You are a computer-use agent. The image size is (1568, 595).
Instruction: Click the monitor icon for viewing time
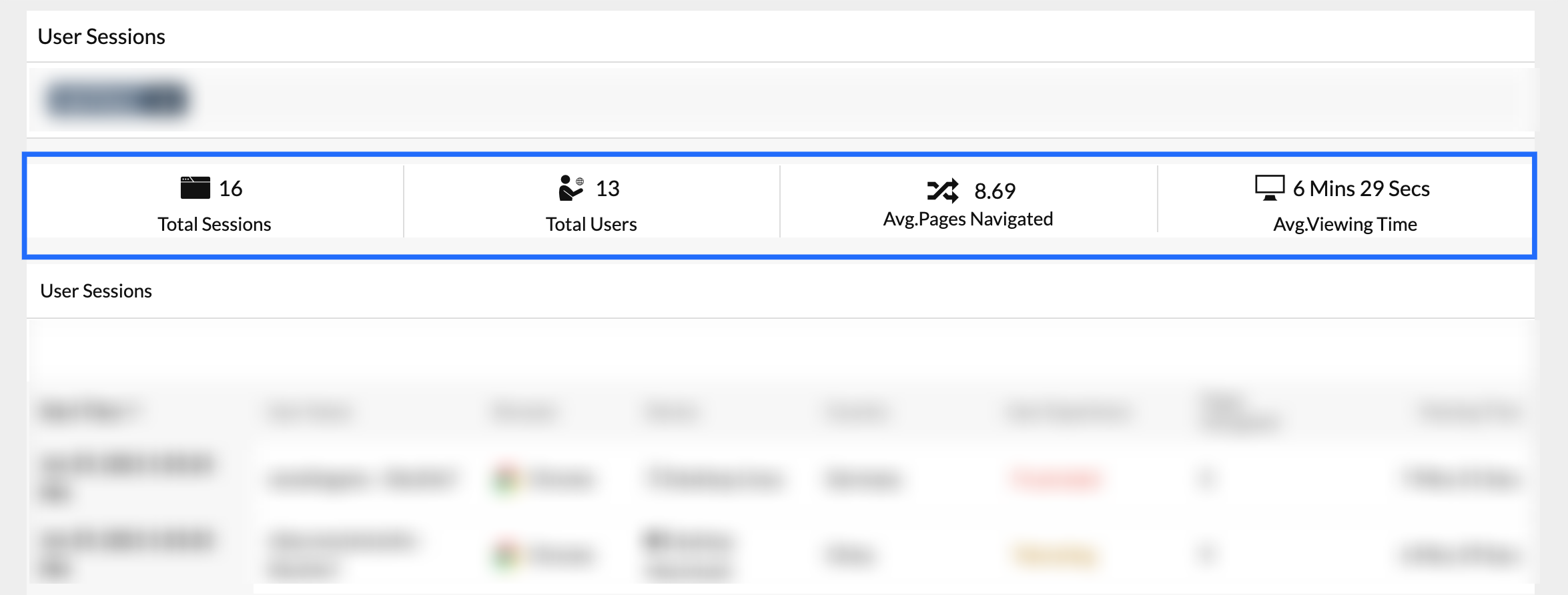[x=1269, y=188]
